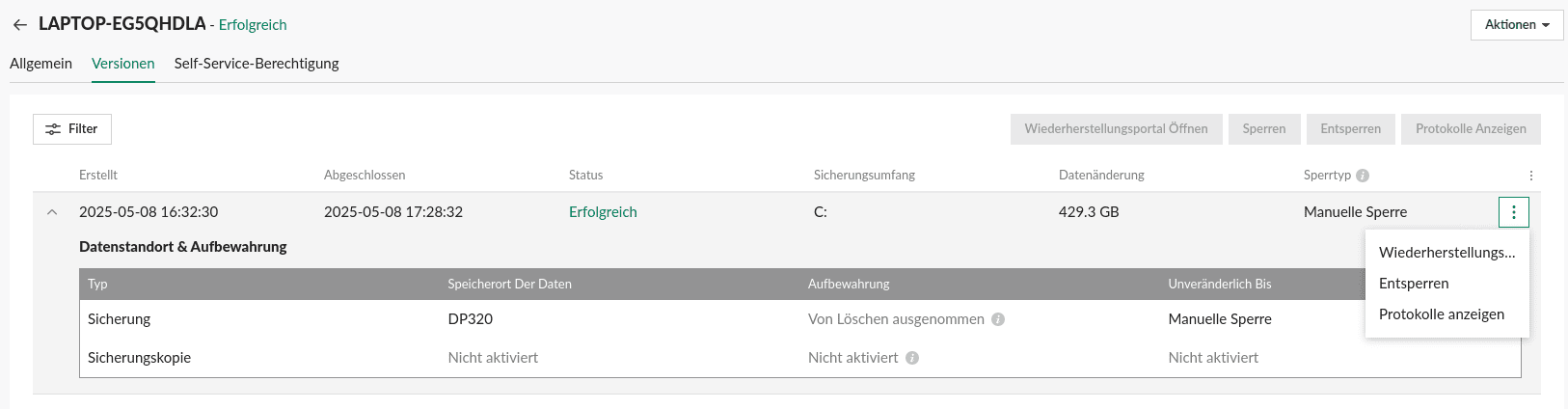Click info icon beside Von Löschen ausgenommen
1568x409 pixels.
pos(998,319)
